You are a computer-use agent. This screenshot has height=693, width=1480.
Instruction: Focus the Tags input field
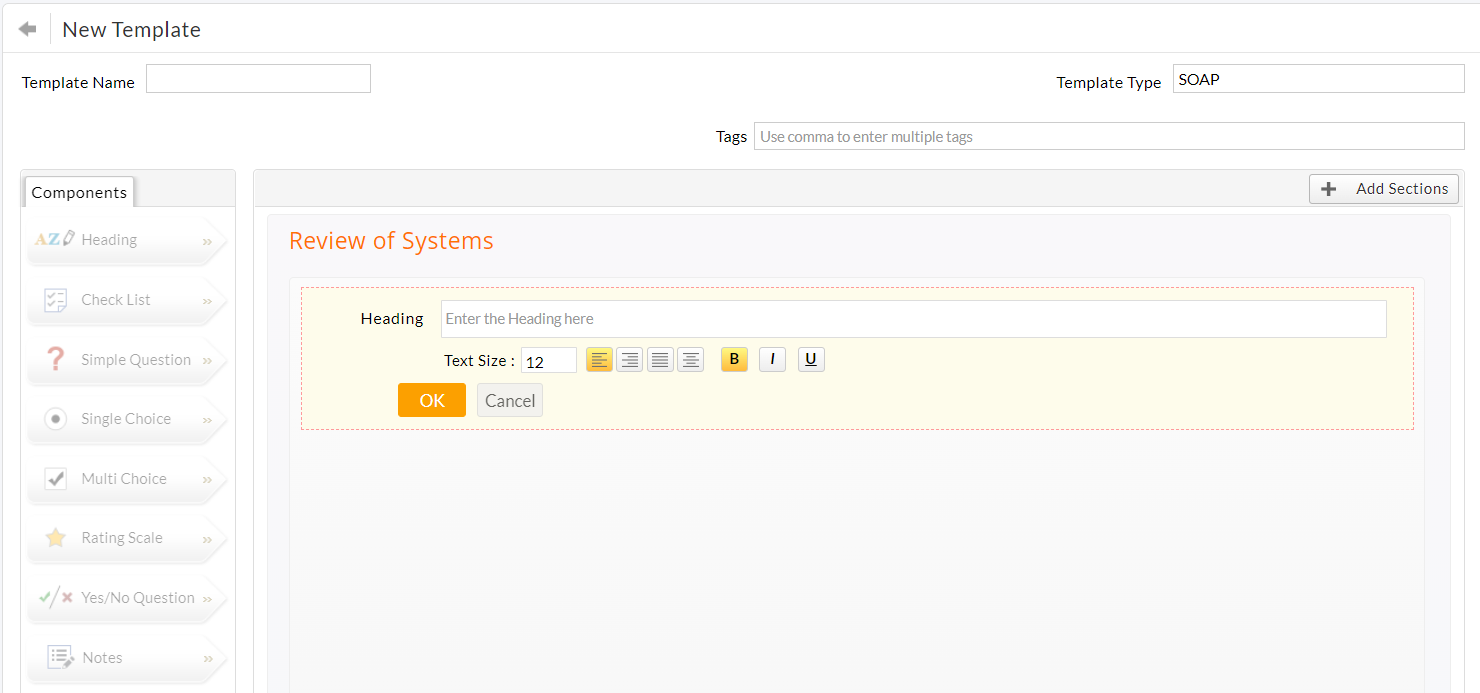click(1108, 136)
